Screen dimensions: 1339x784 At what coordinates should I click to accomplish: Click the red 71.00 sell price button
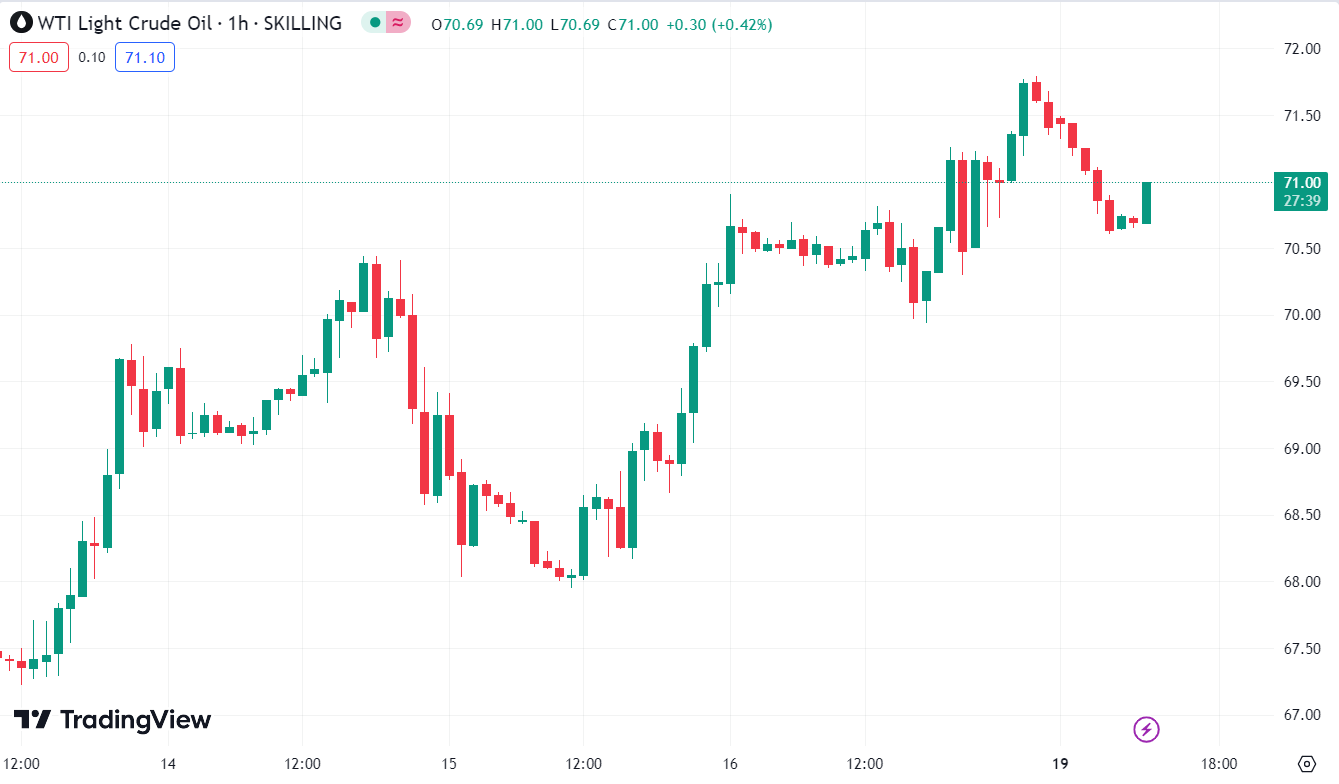pos(39,57)
